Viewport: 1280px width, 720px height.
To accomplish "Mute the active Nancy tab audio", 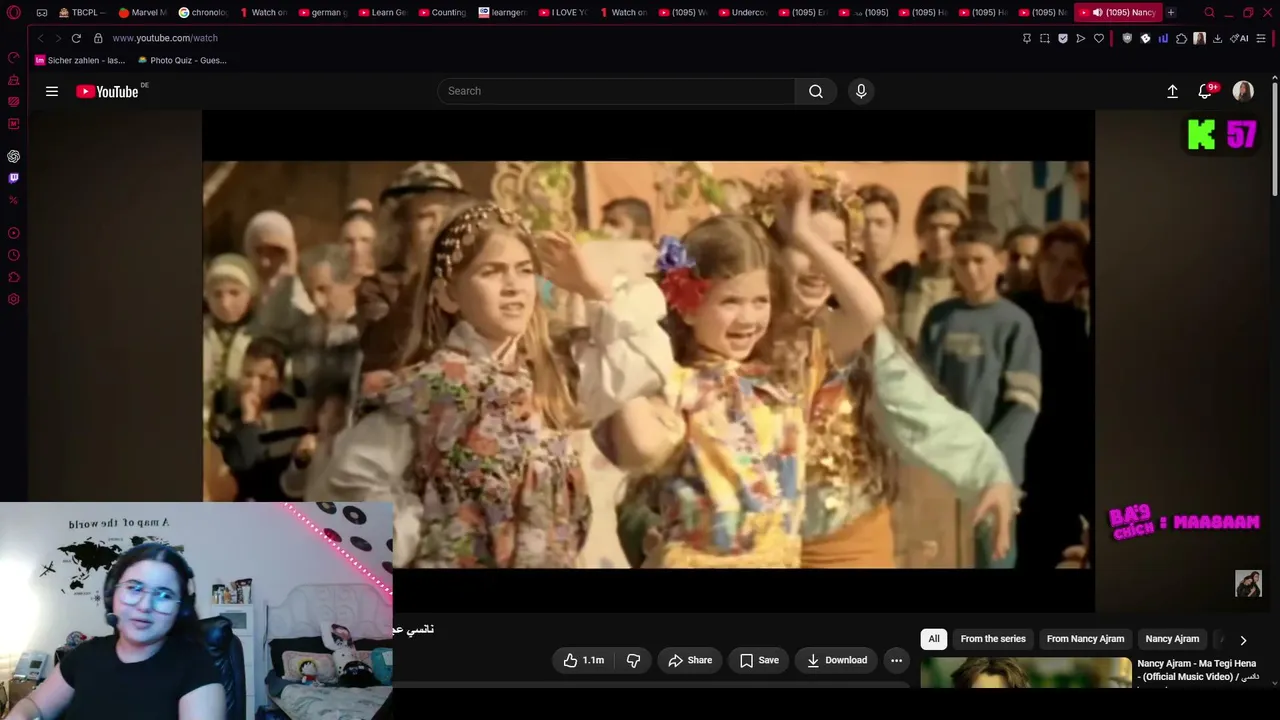I will [x=1098, y=13].
